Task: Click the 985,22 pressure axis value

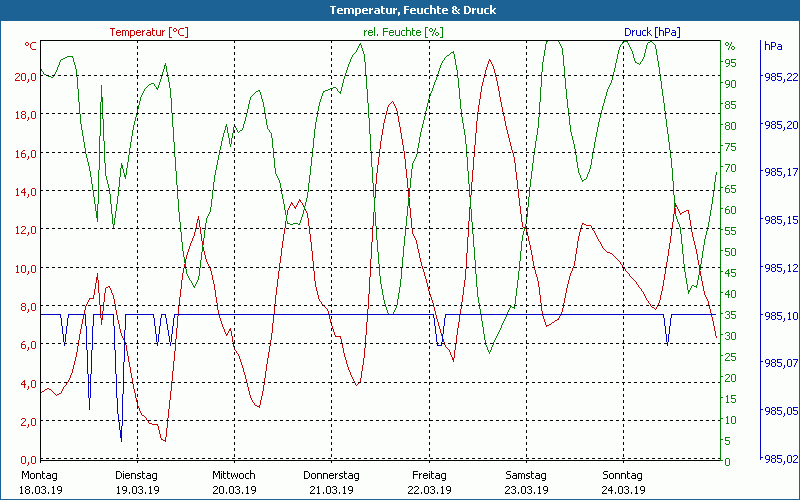Action: [x=780, y=77]
